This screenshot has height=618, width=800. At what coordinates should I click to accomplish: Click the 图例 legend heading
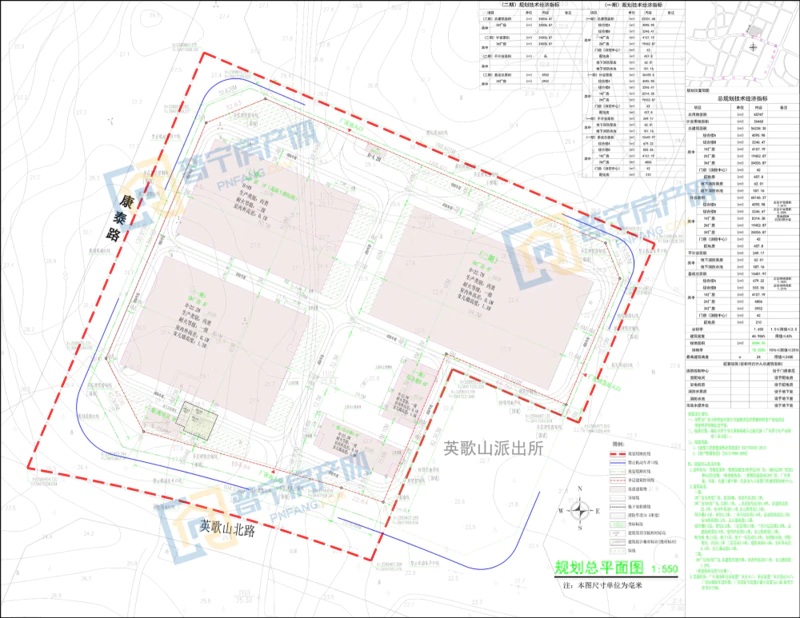pos(619,442)
